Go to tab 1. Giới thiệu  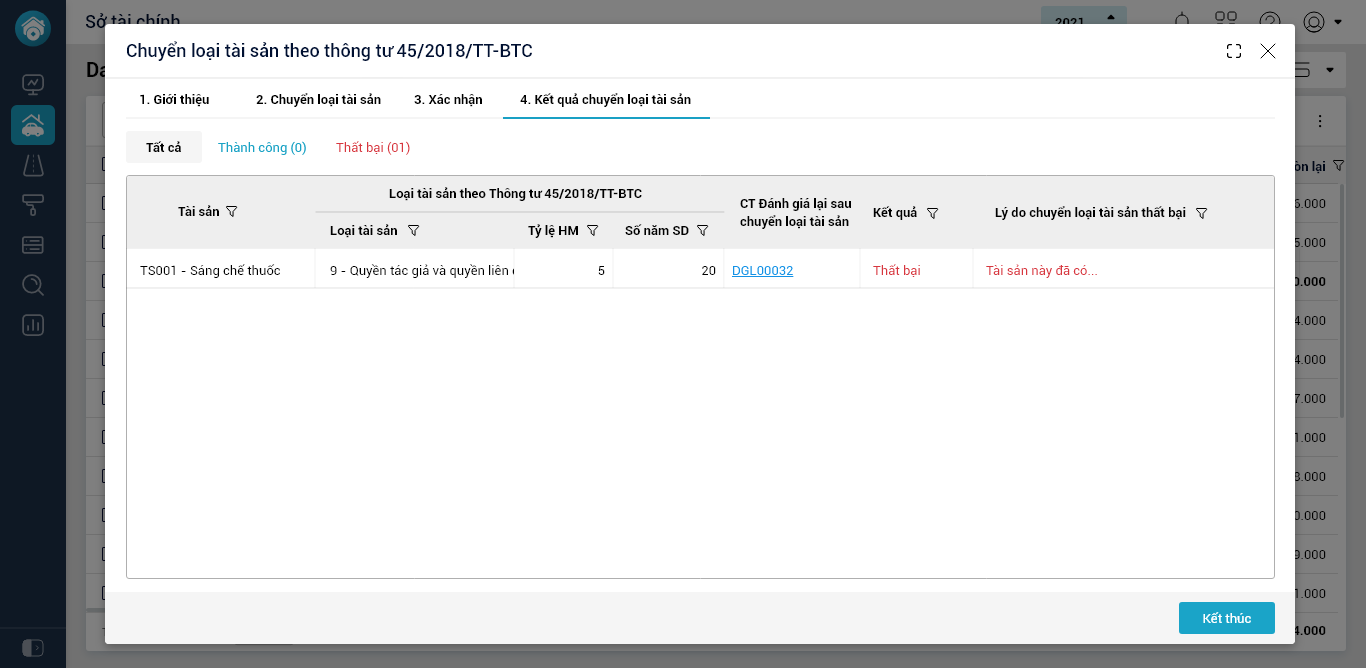(x=174, y=100)
